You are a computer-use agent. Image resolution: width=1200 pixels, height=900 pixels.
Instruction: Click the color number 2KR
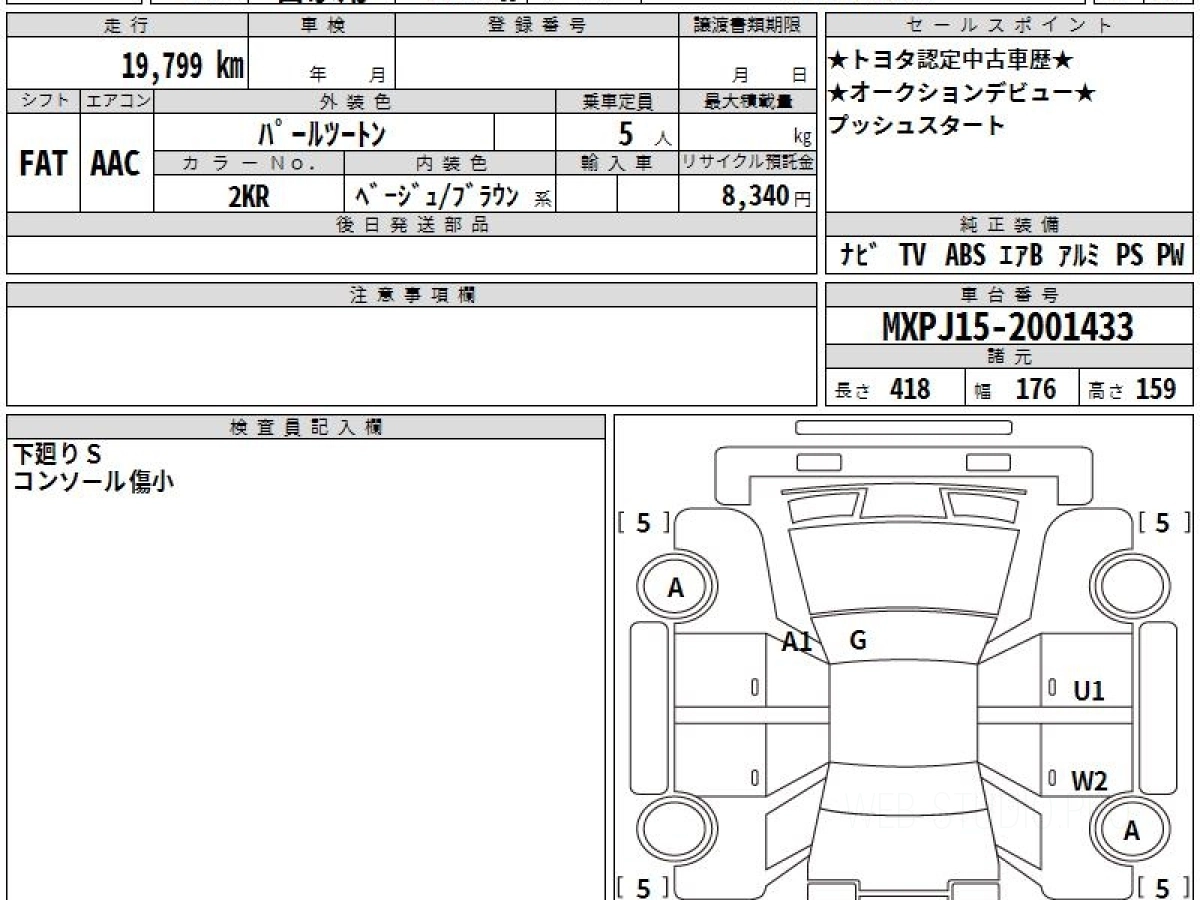pos(249,196)
